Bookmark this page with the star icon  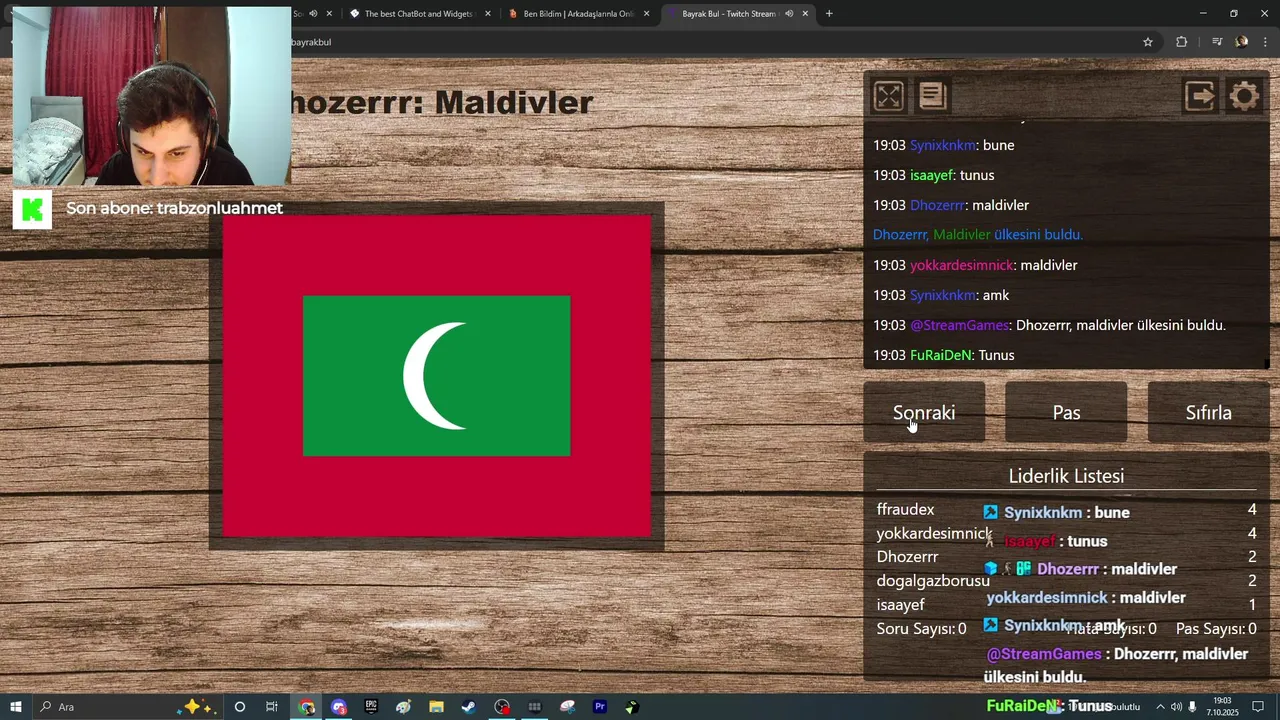point(1148,42)
